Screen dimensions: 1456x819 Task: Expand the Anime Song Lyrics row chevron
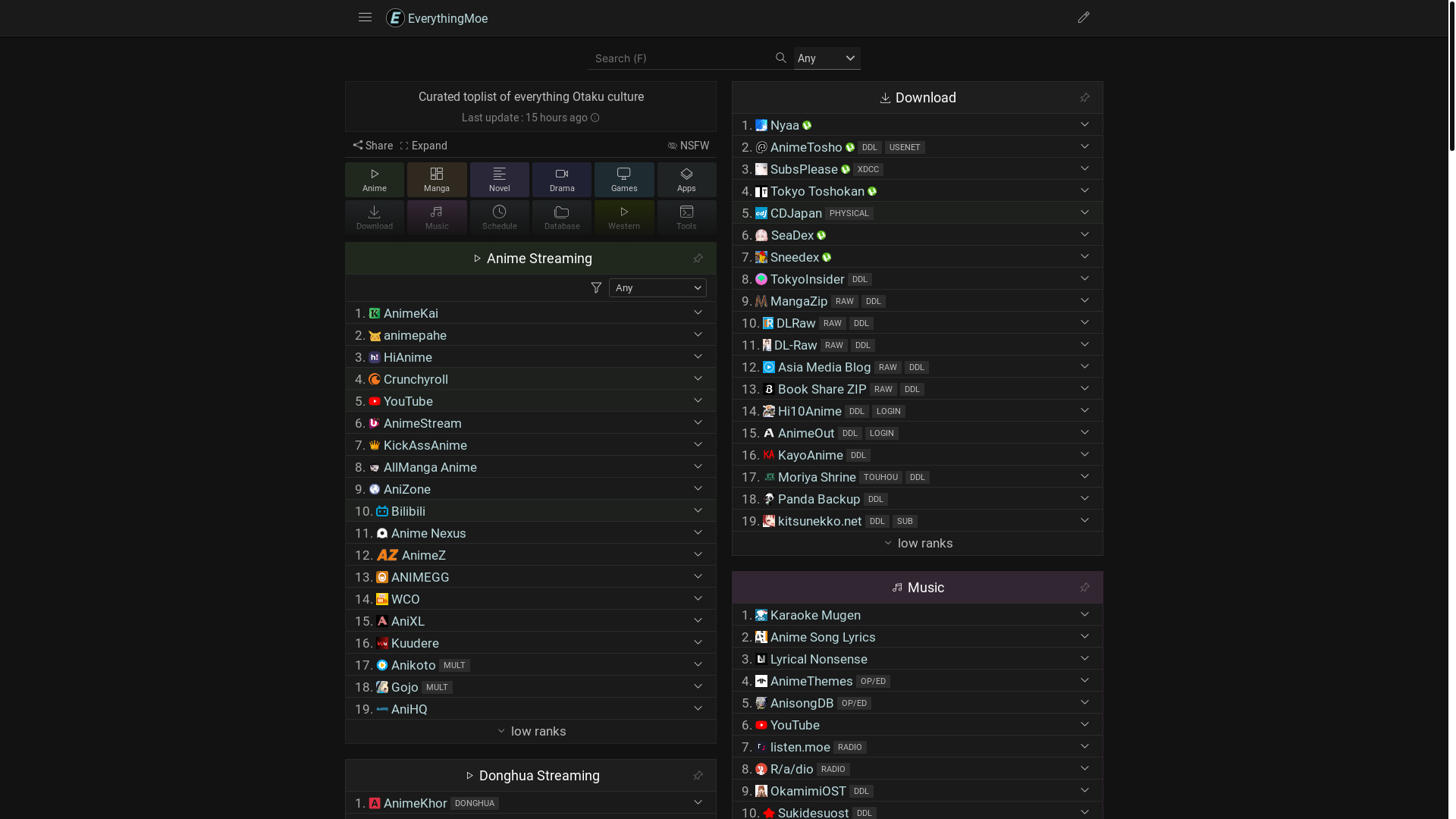[1084, 636]
